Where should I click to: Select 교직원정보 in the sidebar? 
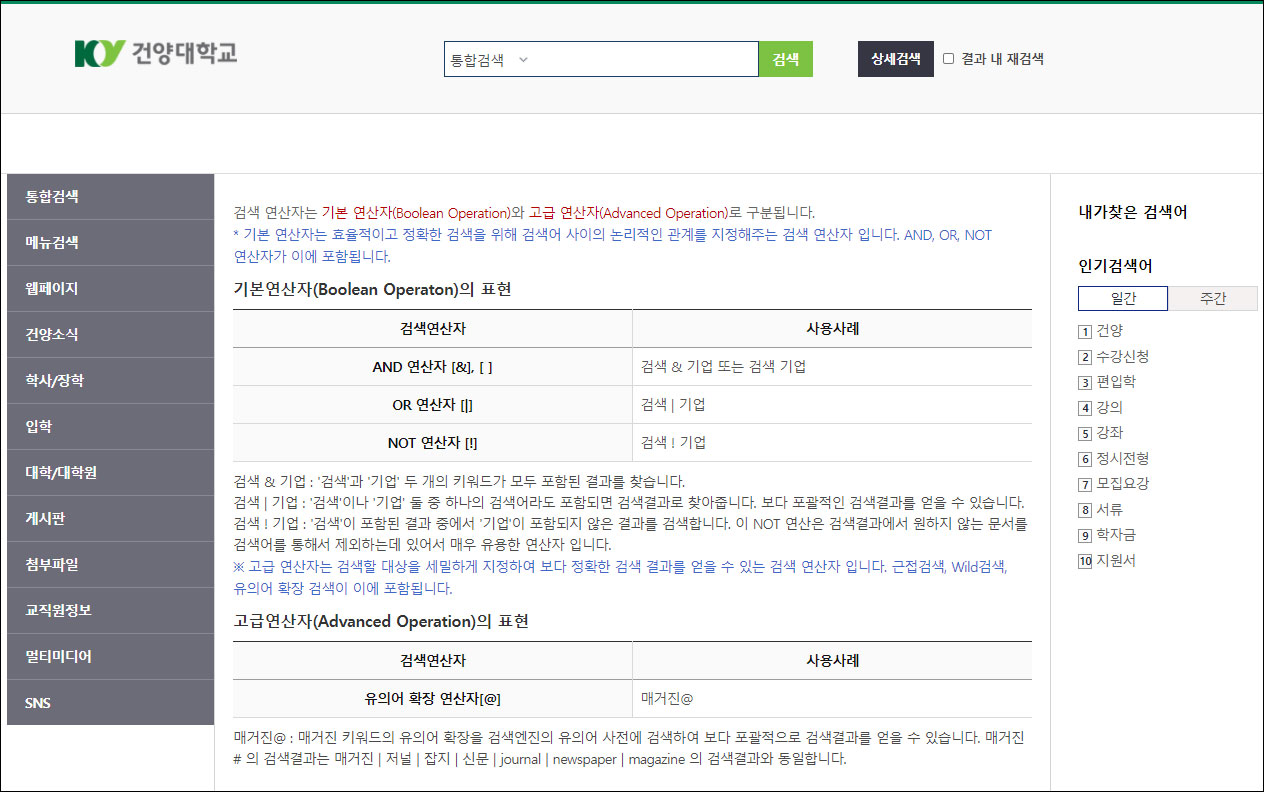click(x=110, y=611)
